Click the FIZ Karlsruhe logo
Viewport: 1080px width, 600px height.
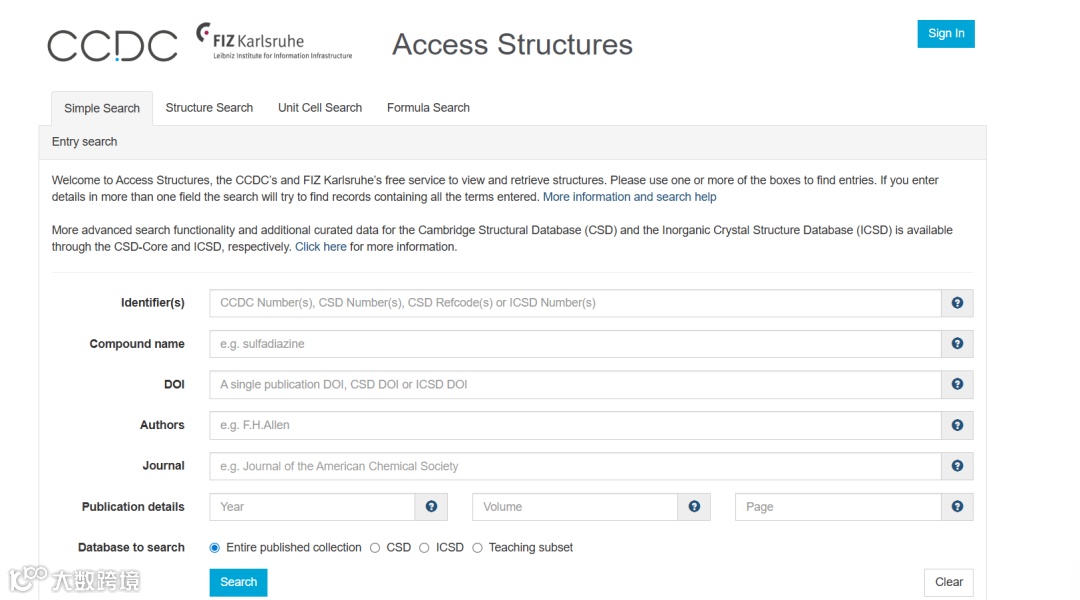274,43
